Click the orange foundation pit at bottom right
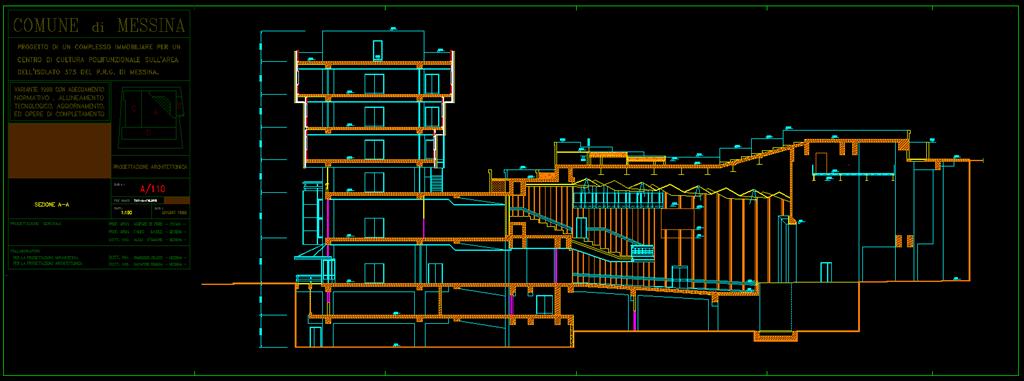Screen dimensions: 1024x381 coord(776,337)
